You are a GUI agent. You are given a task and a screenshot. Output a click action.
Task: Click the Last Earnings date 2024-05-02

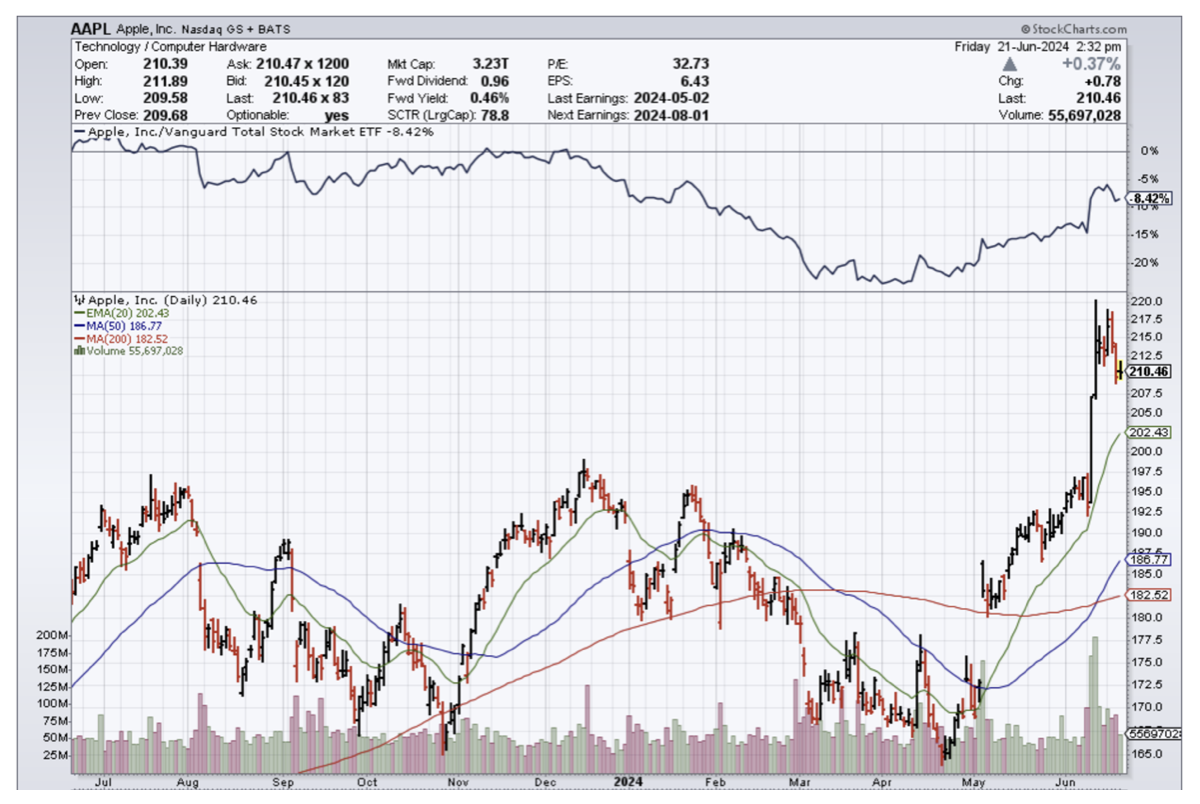point(672,98)
